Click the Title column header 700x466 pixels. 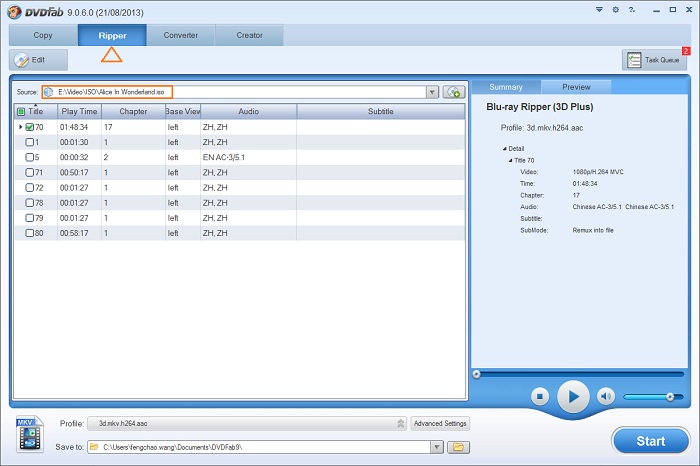[36, 112]
